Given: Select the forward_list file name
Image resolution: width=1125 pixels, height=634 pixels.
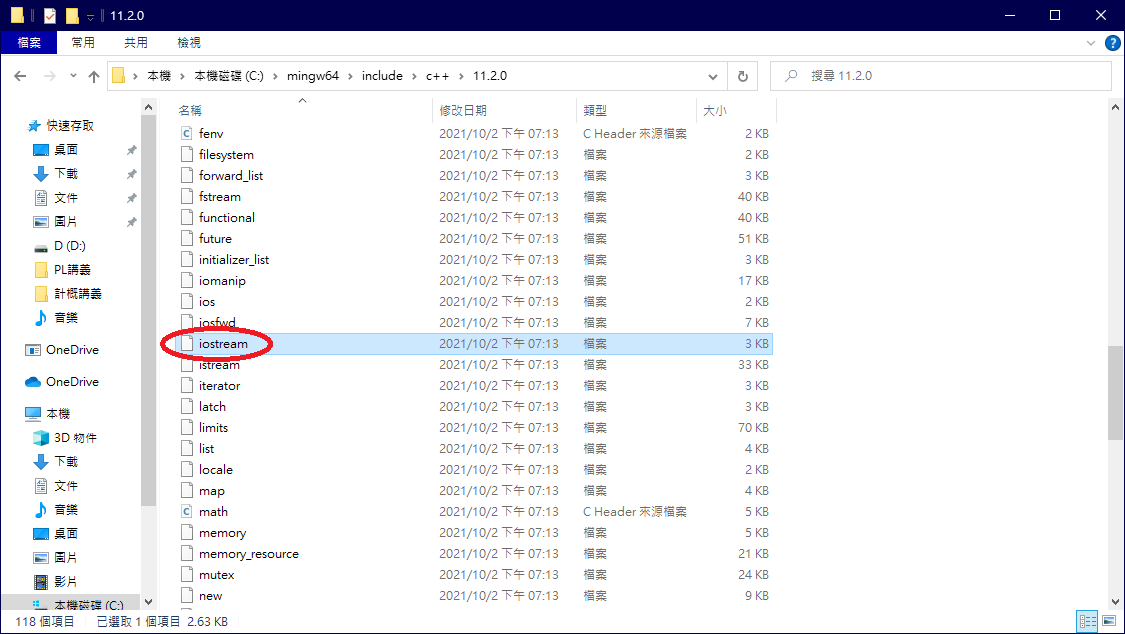Looking at the screenshot, I should point(231,176).
